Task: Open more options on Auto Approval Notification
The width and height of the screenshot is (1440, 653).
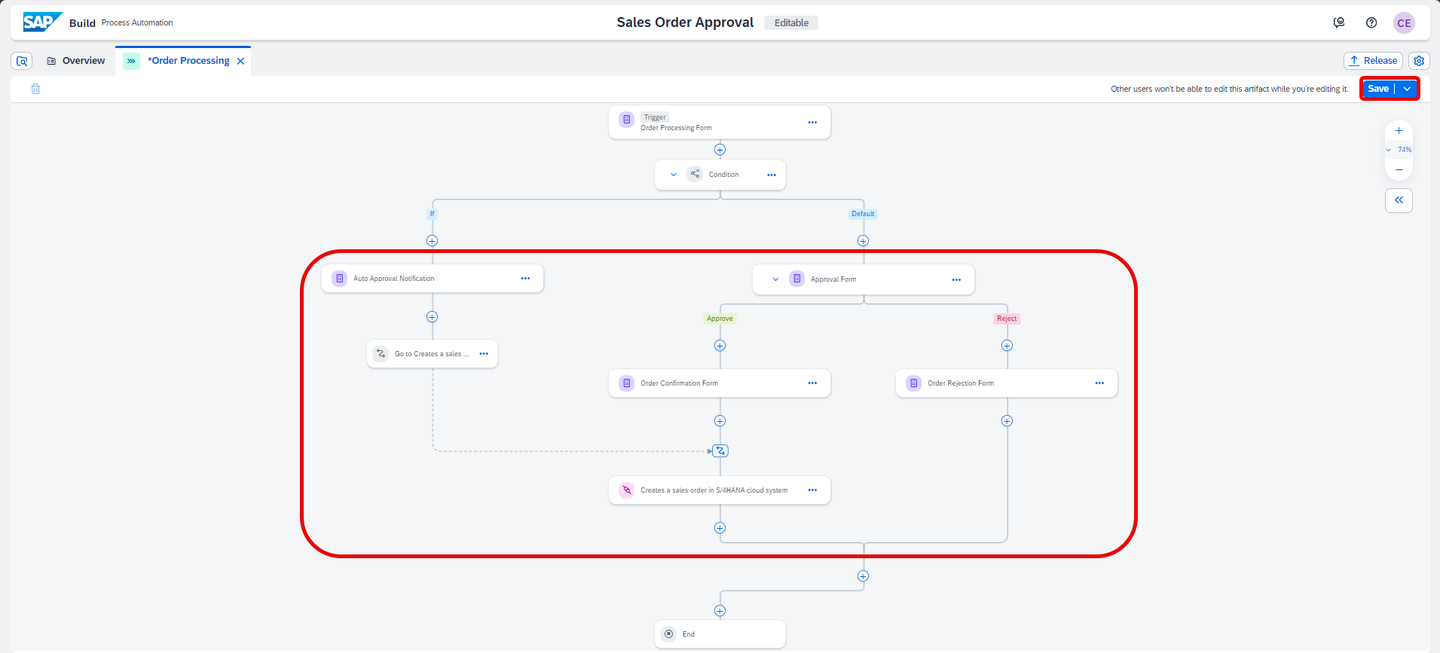Action: click(525, 278)
